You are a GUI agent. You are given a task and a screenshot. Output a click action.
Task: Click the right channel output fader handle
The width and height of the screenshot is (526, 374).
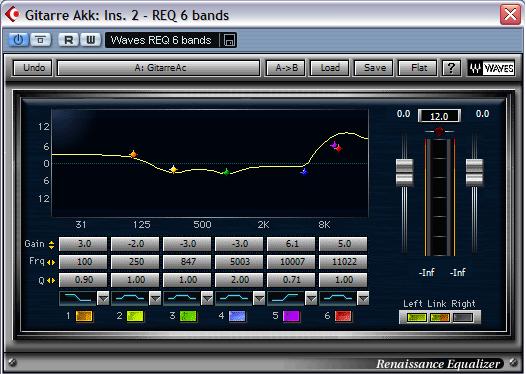(474, 172)
